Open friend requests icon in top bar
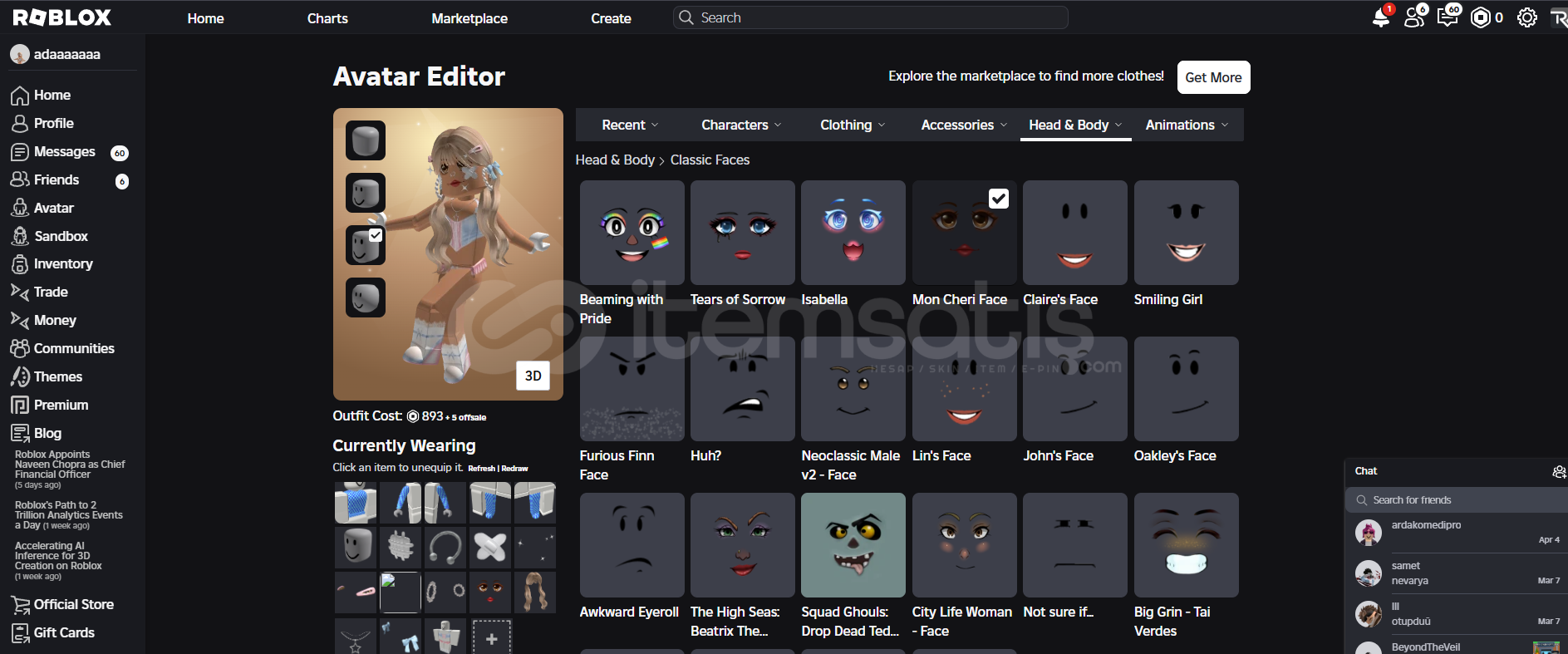1568x654 pixels. click(x=1414, y=17)
